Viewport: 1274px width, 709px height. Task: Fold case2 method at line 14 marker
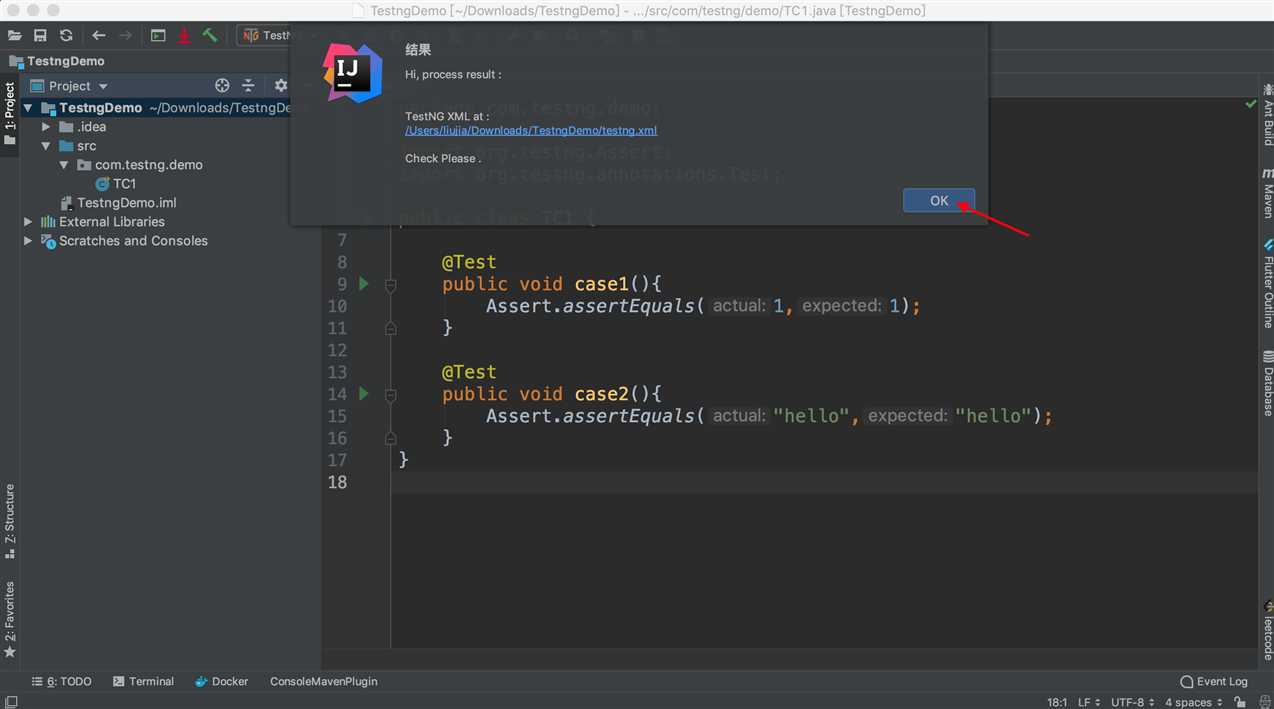(391, 394)
